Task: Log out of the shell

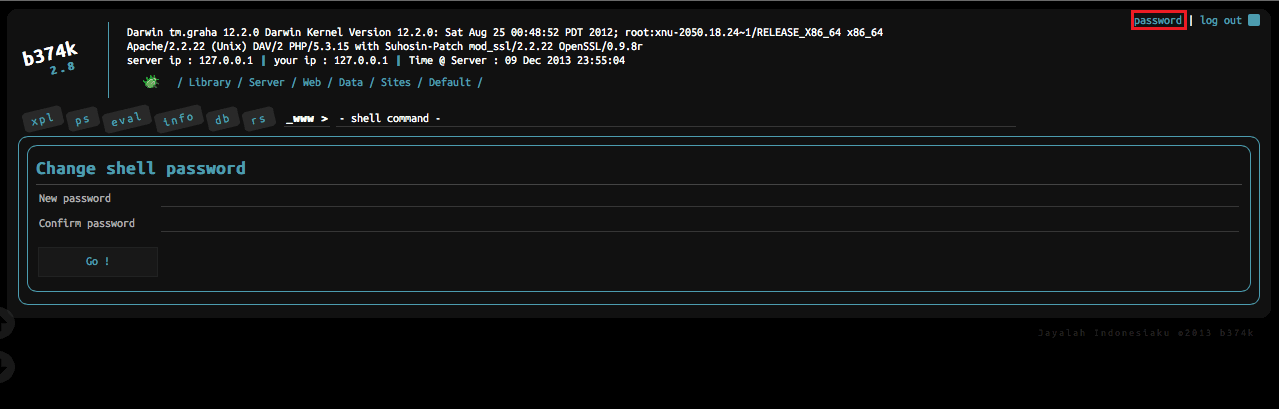Action: 1221,20
